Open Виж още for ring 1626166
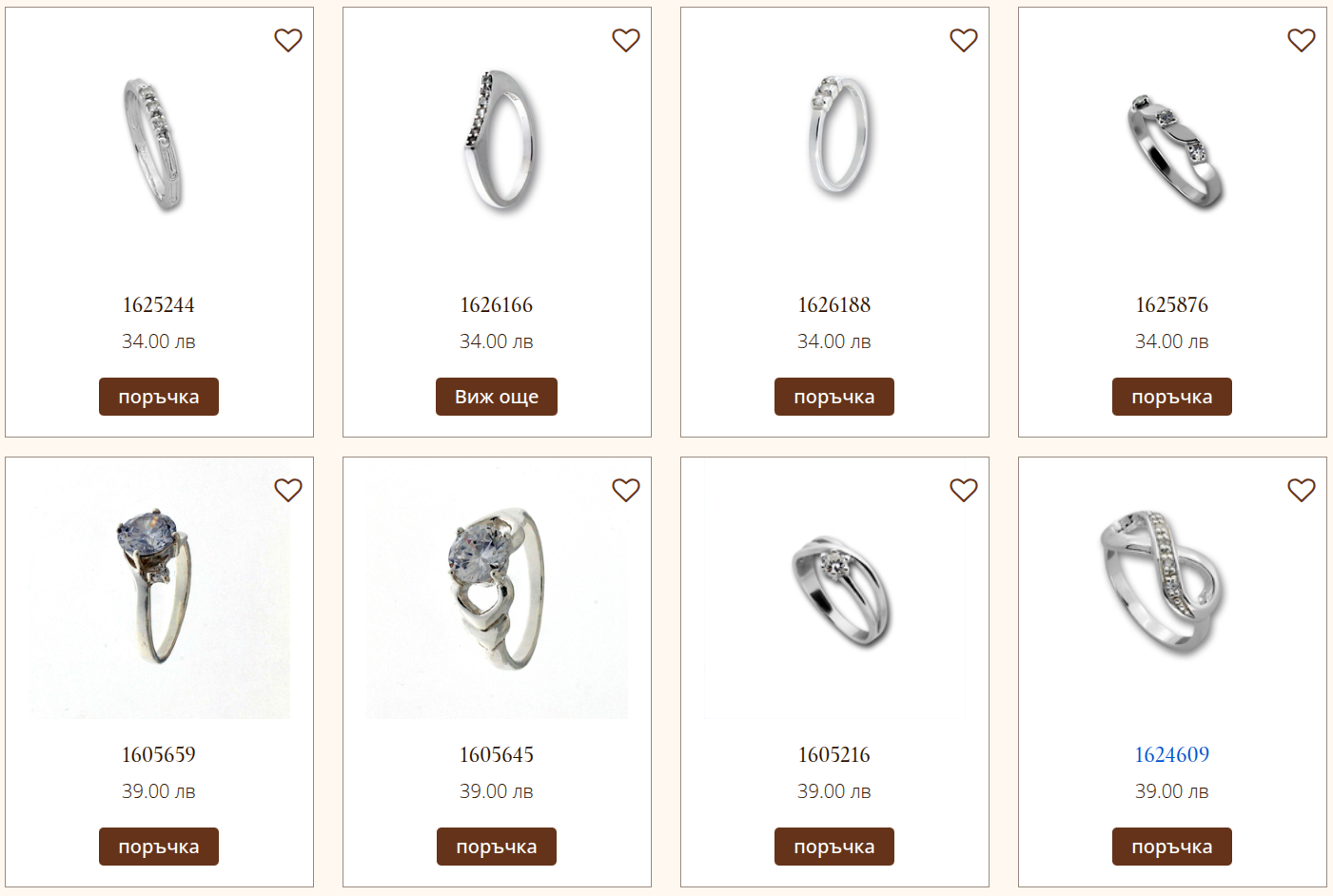Screen dimensions: 1333x896 [x=497, y=397]
